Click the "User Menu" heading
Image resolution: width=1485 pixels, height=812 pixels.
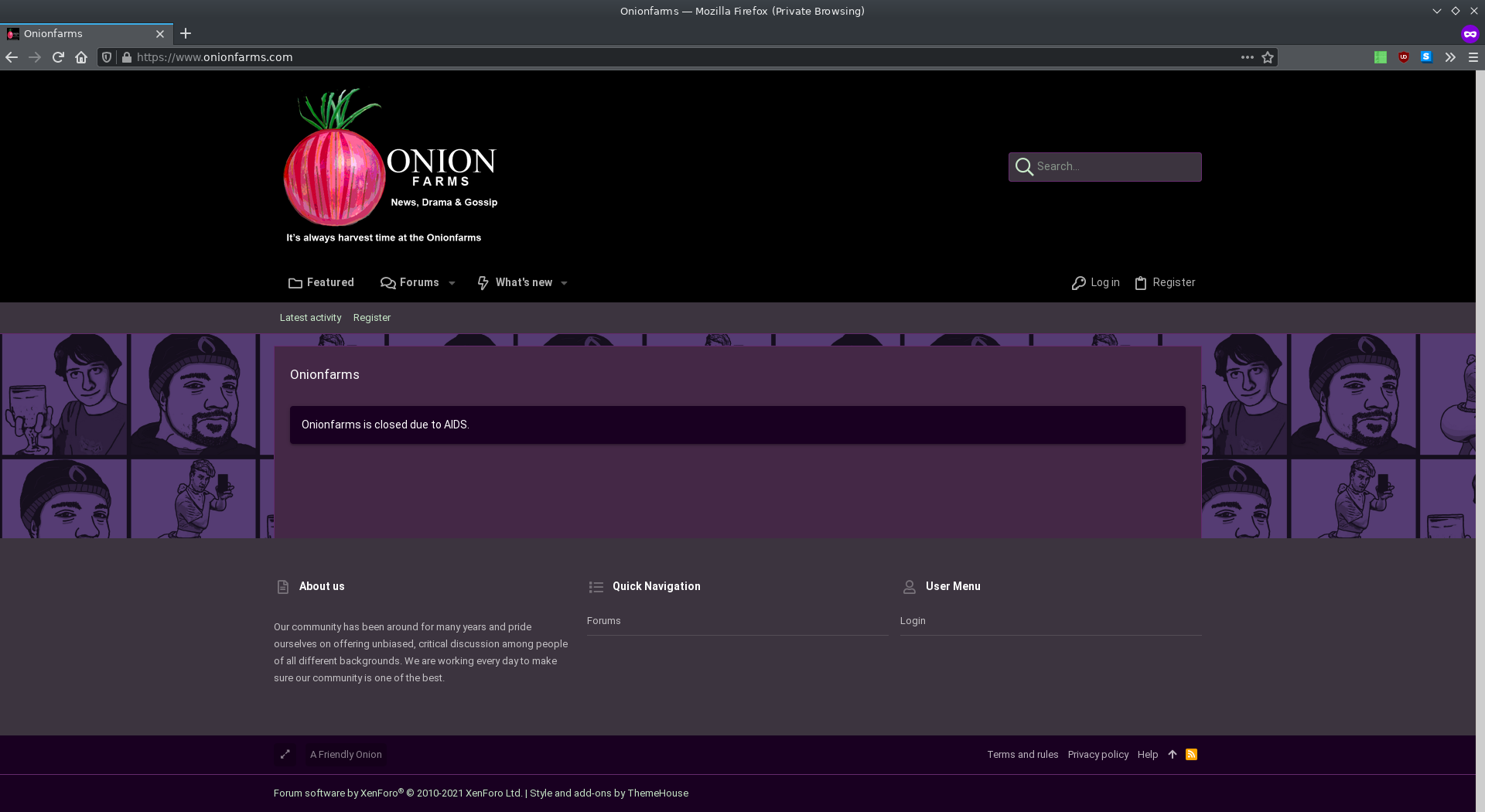click(953, 586)
